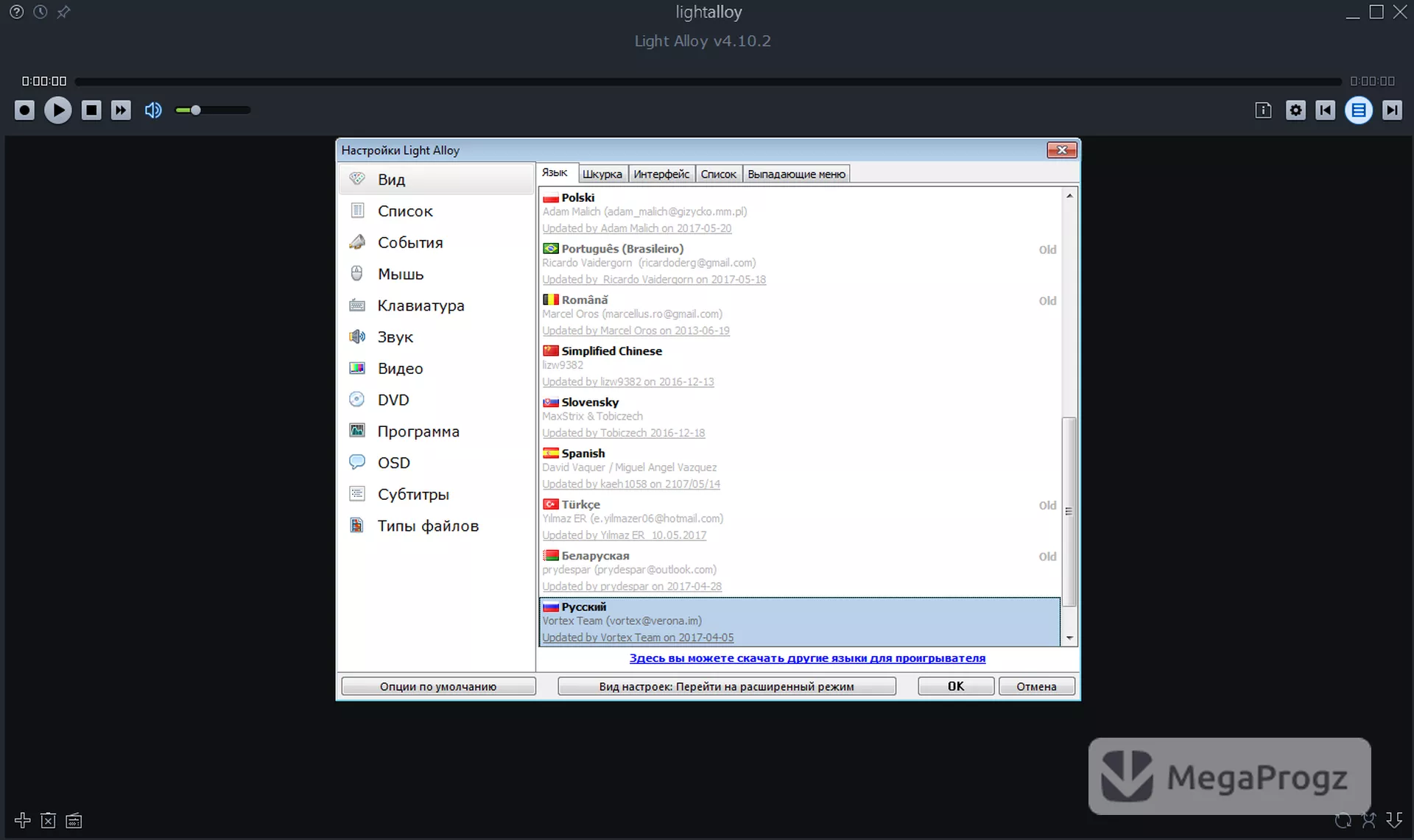This screenshot has height=840, width=1414.
Task: Click the fast-forward button
Action: point(121,110)
